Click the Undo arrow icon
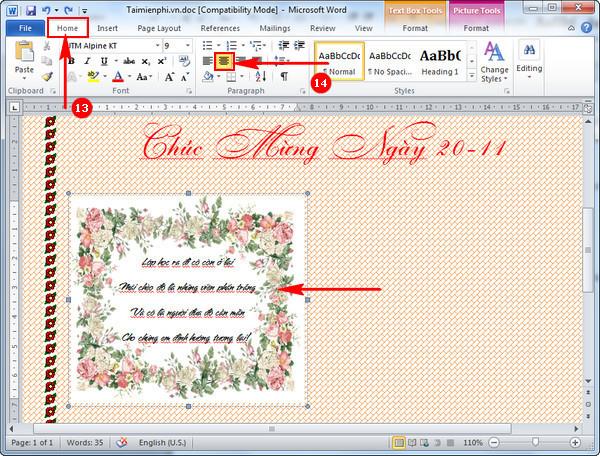Screen dimensions: 600x456 point(46,10)
